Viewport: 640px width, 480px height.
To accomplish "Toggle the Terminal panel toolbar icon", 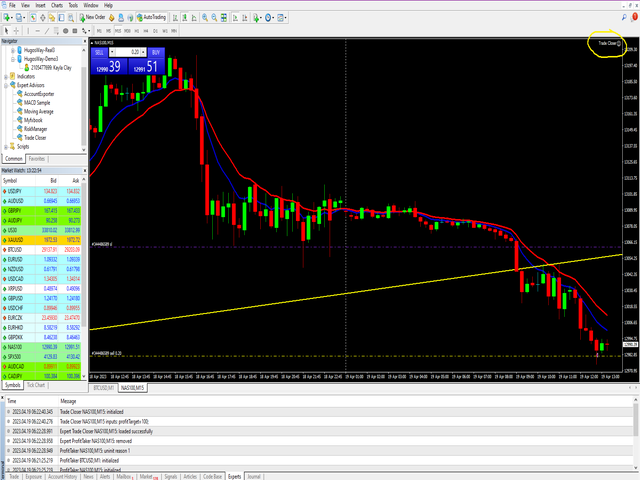I will click(61, 18).
